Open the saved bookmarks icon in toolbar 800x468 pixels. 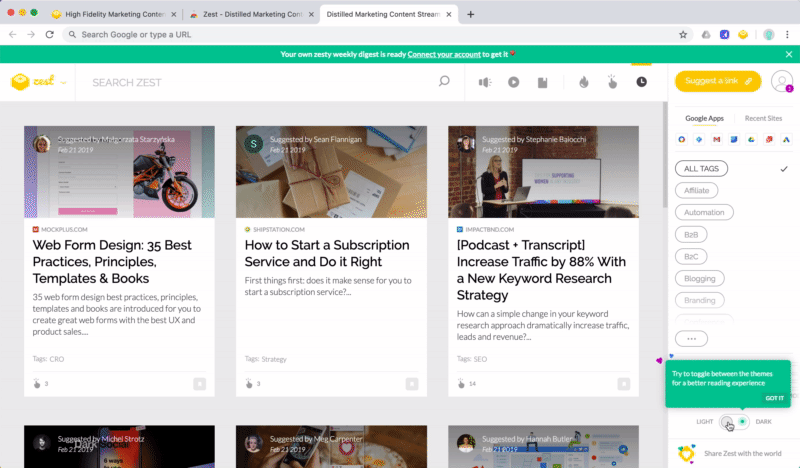pyautogui.click(x=542, y=82)
